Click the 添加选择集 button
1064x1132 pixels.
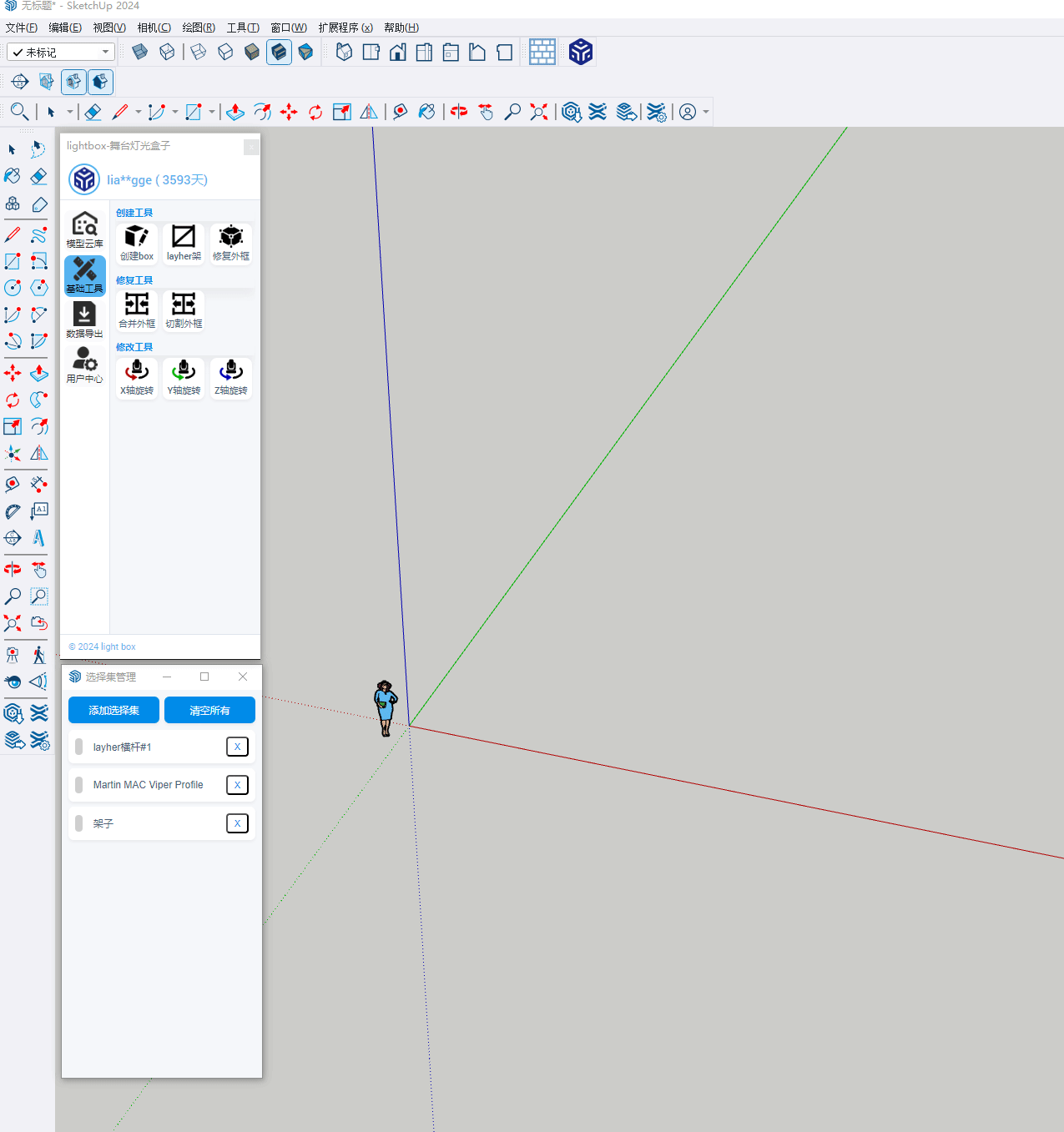[x=113, y=710]
